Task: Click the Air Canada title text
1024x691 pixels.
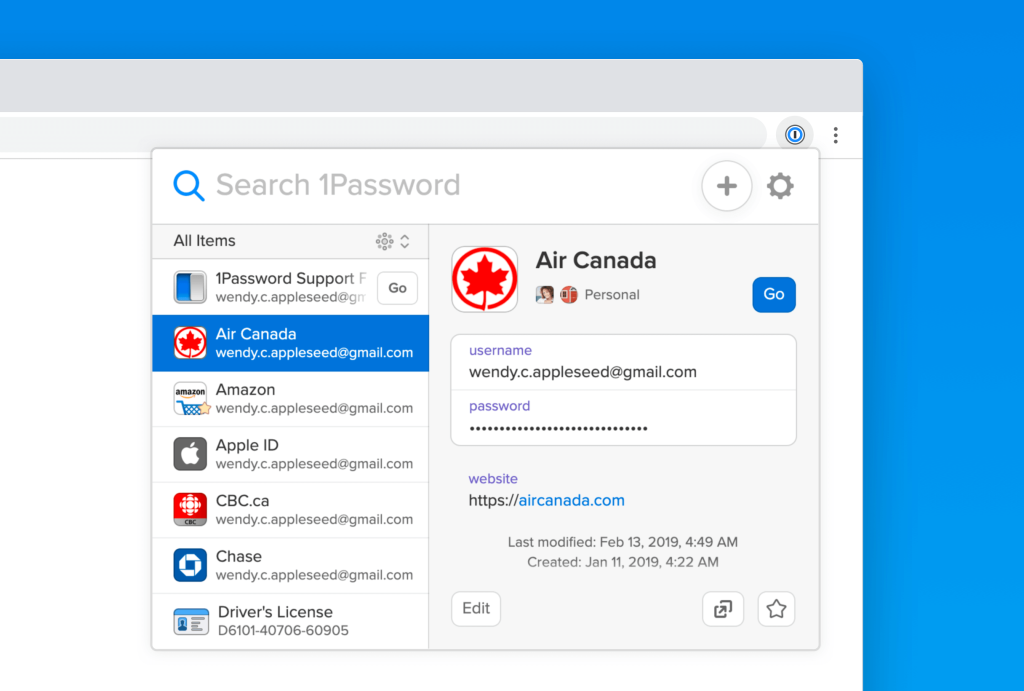Action: [596, 261]
